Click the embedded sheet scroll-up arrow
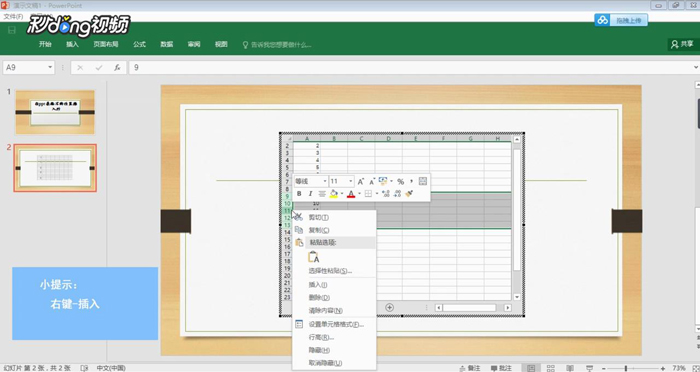Image resolution: width=700 pixels, height=372 pixels. 517,140
